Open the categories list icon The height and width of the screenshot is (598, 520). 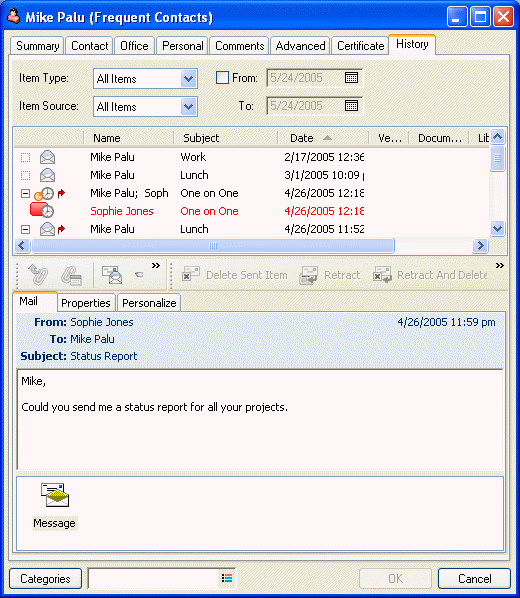(227, 579)
